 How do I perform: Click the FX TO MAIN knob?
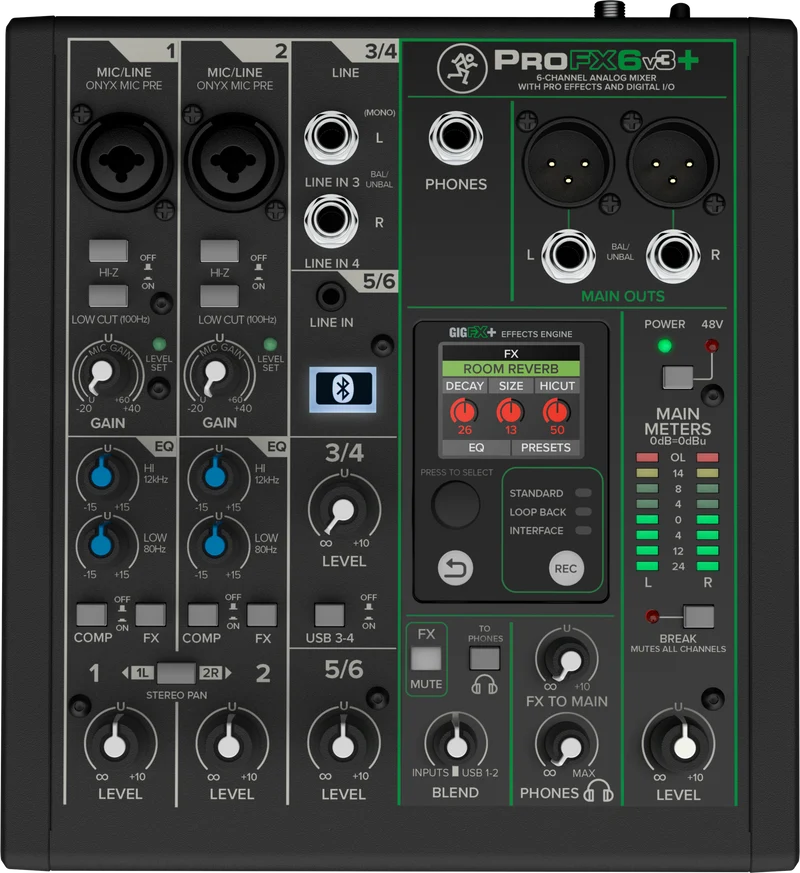[568, 661]
